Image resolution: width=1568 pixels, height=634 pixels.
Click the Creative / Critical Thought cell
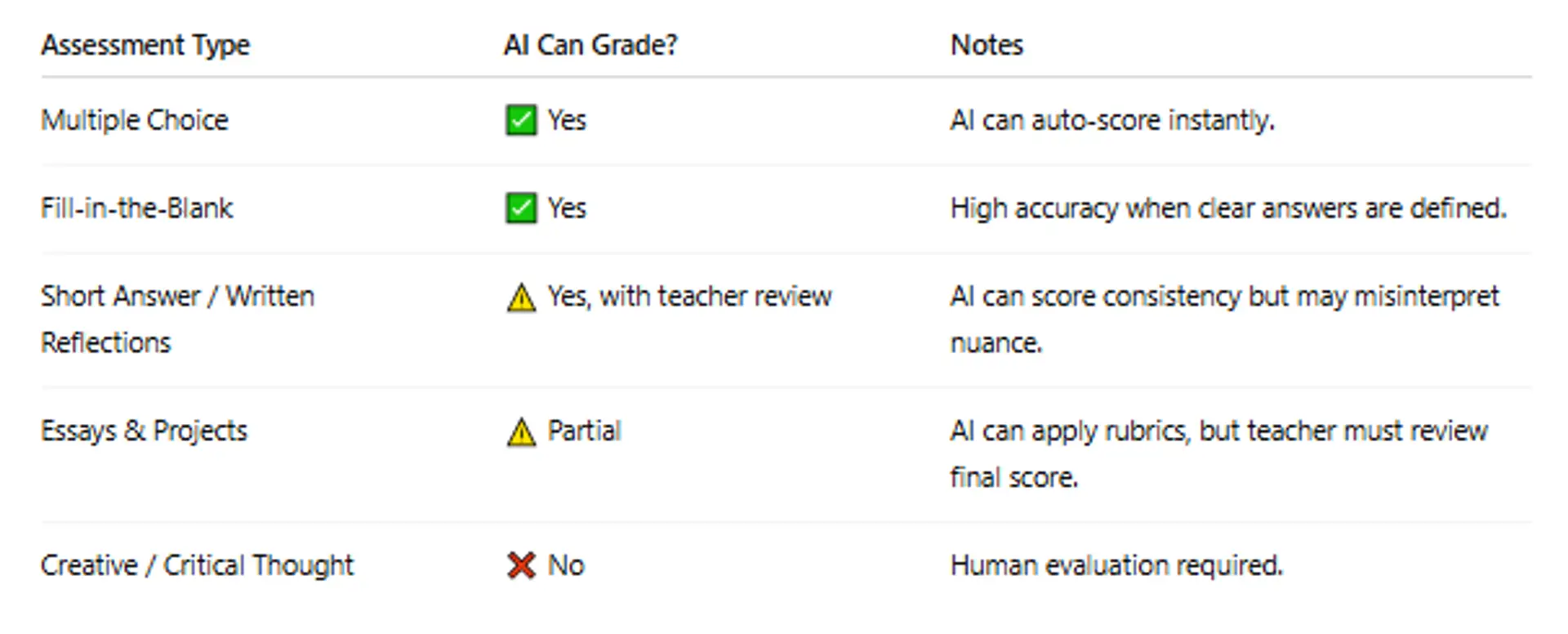(197, 565)
